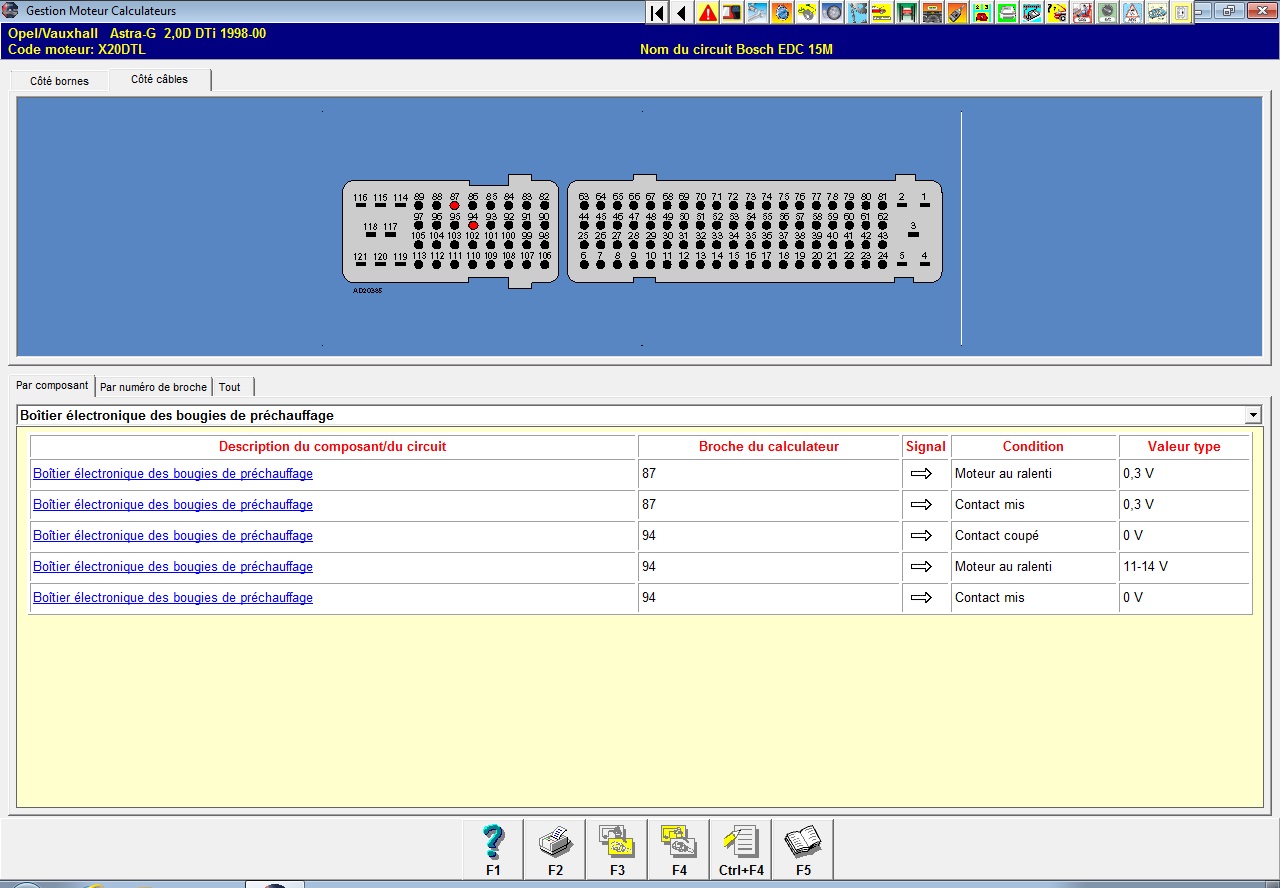Select the Côté câbles tab

click(159, 79)
